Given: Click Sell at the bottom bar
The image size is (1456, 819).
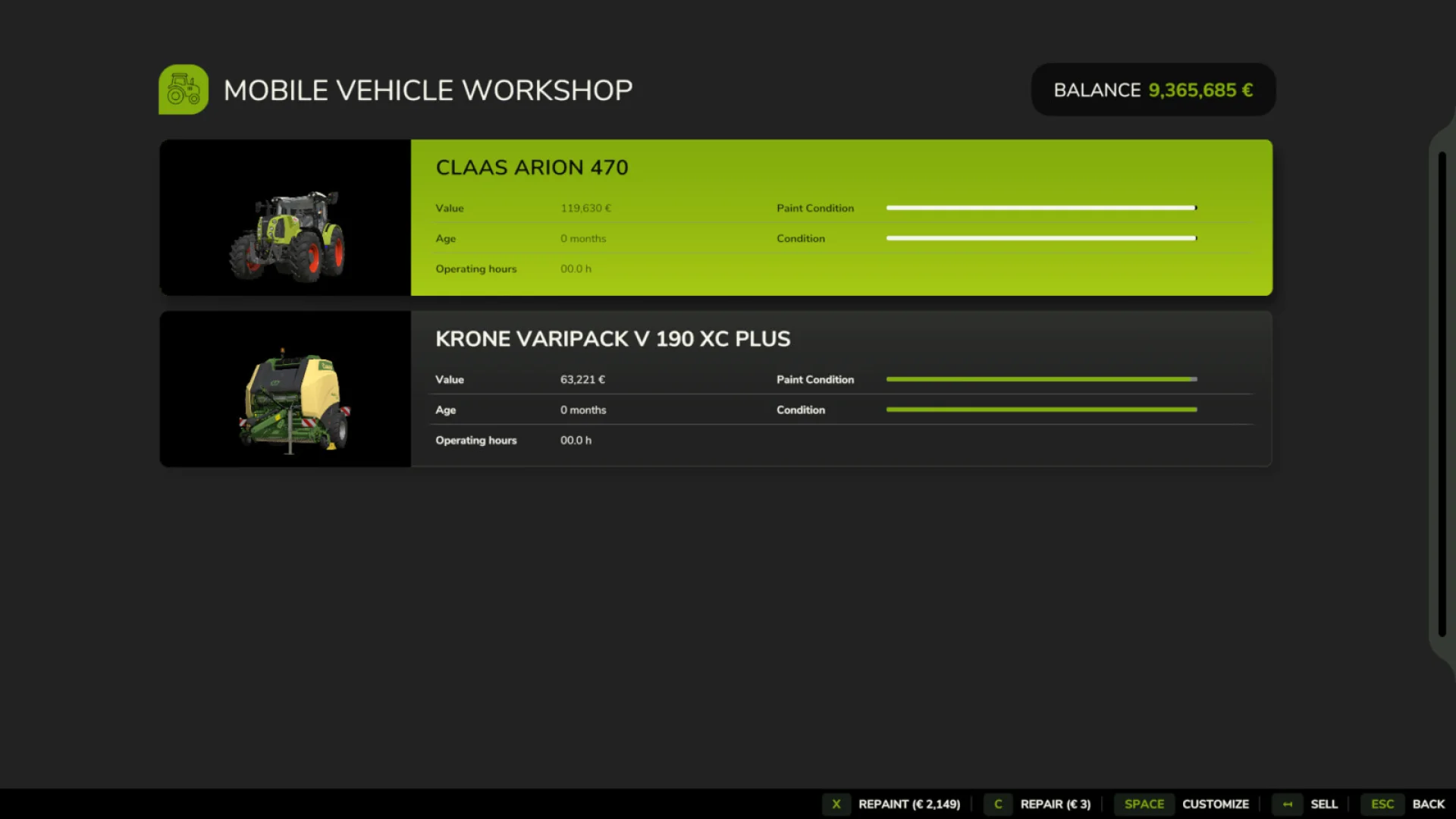Looking at the screenshot, I should pos(1324,804).
